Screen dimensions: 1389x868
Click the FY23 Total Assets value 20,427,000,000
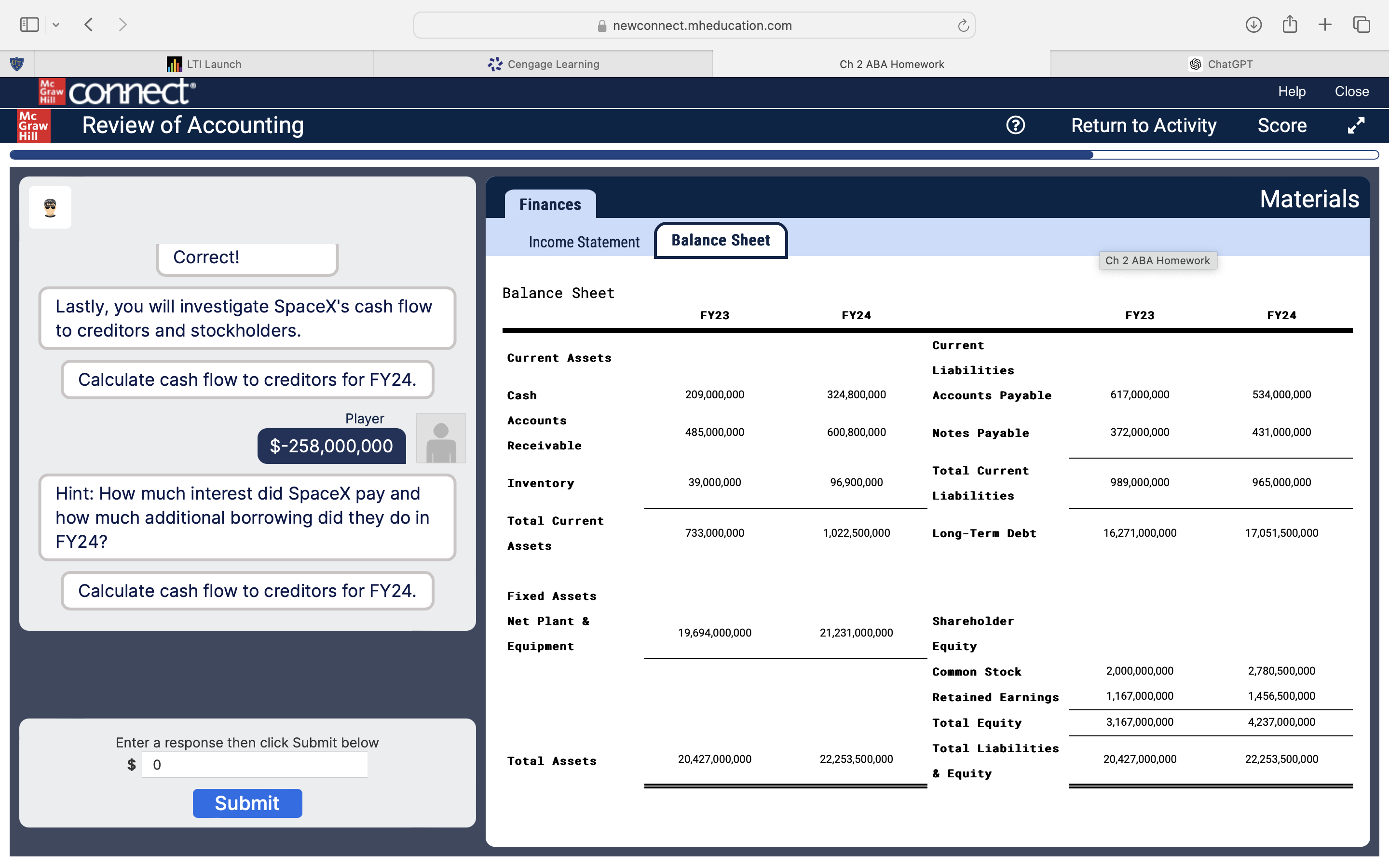pyautogui.click(x=714, y=759)
